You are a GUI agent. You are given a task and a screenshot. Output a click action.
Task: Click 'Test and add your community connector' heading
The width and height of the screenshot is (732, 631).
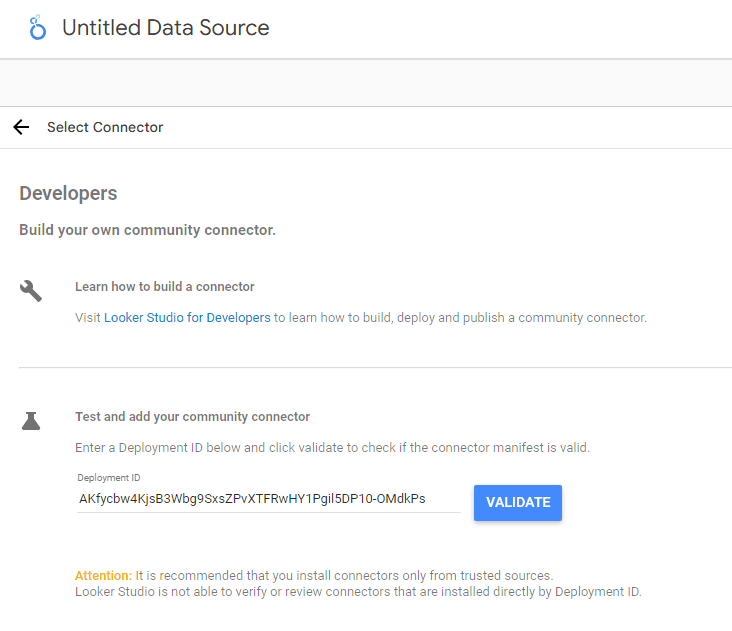pos(192,417)
